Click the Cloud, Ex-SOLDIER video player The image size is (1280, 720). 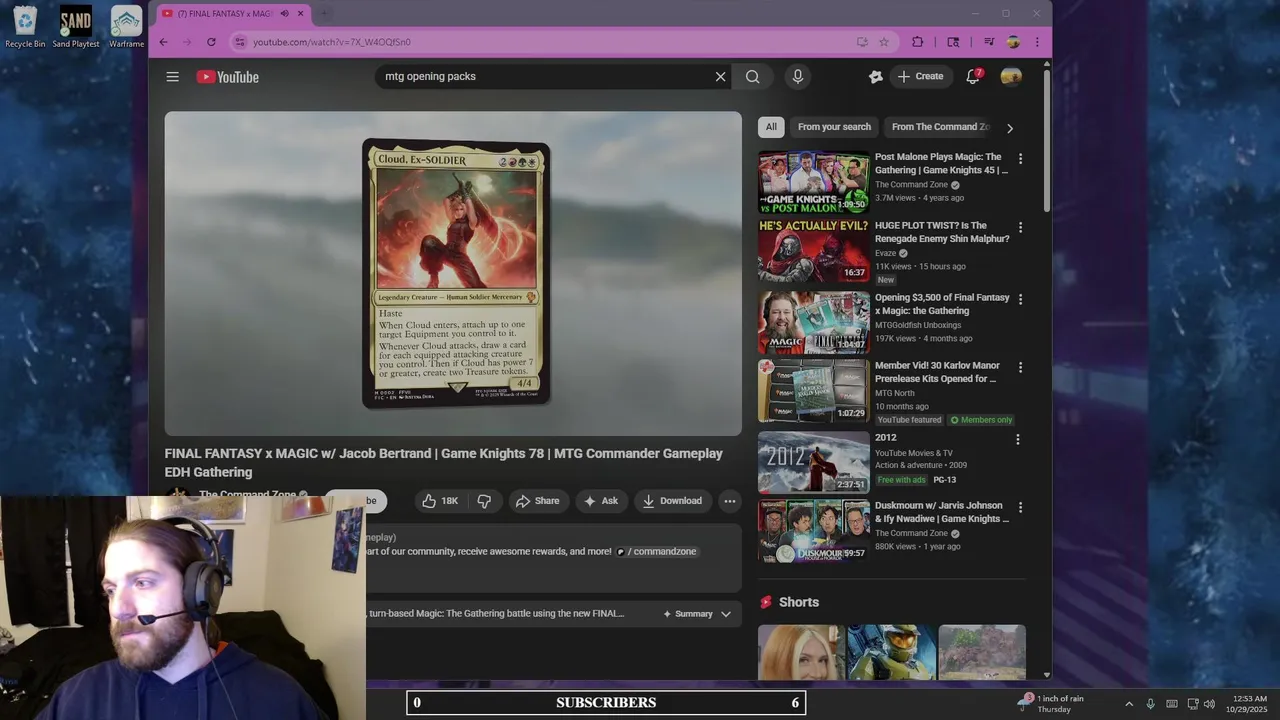pos(453,273)
